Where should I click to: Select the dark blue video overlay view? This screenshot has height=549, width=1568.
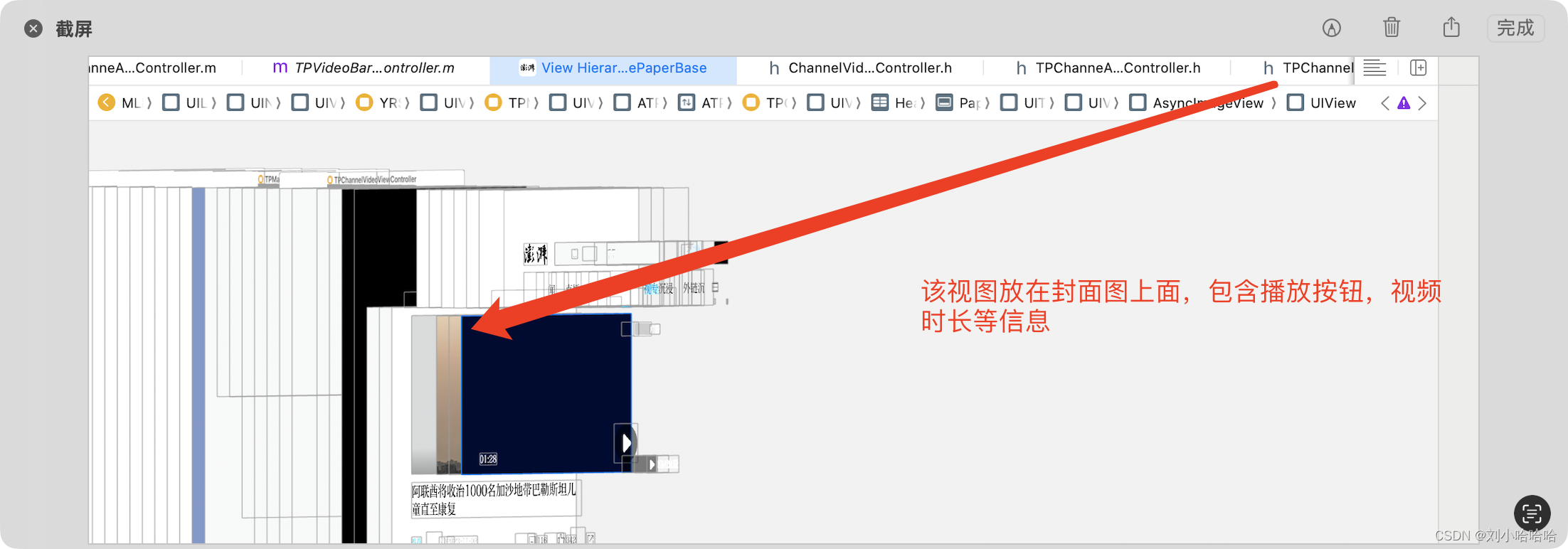[546, 393]
